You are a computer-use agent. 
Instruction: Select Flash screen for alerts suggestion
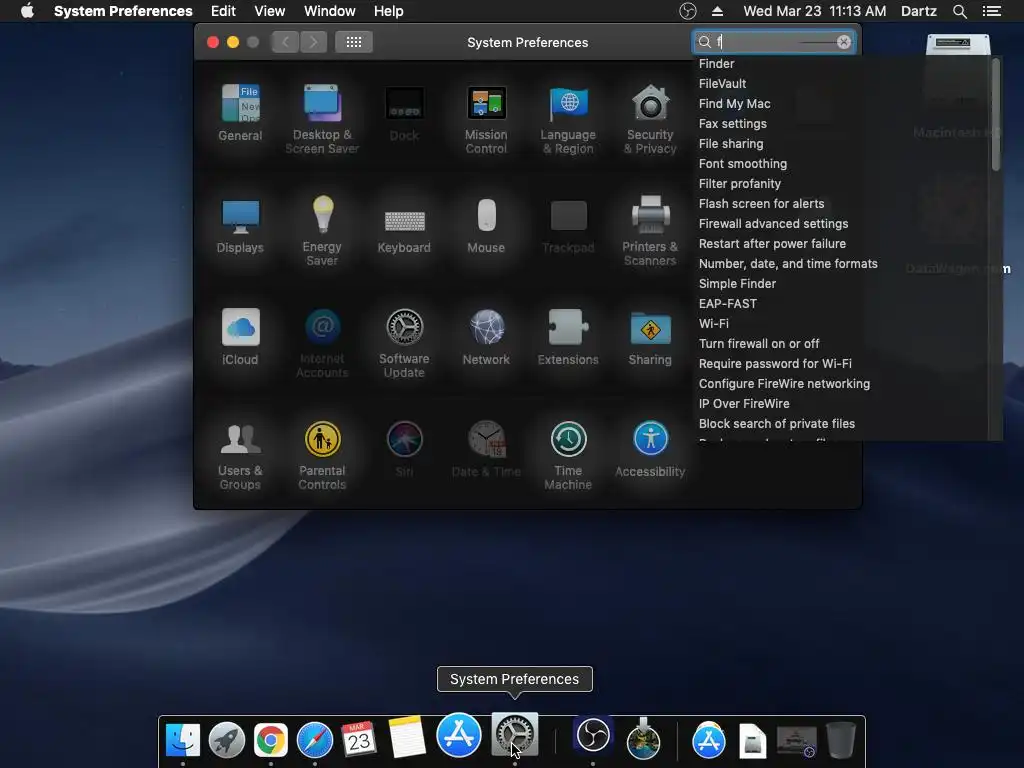click(x=761, y=204)
